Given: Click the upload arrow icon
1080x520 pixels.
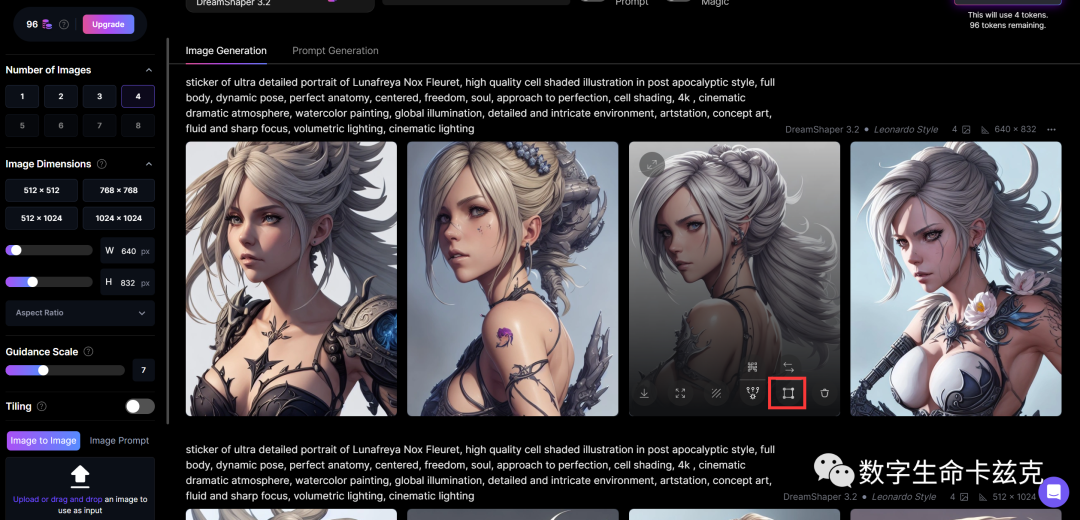Looking at the screenshot, I should (80, 476).
